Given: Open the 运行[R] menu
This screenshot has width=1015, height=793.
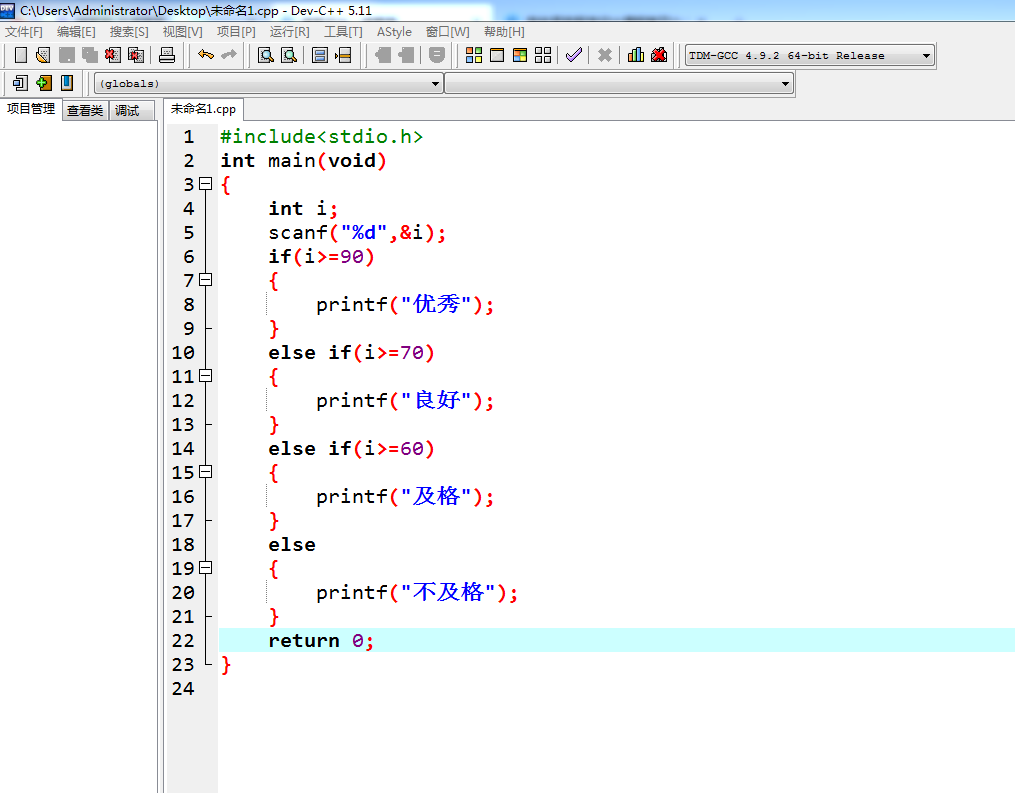Looking at the screenshot, I should tap(289, 32).
